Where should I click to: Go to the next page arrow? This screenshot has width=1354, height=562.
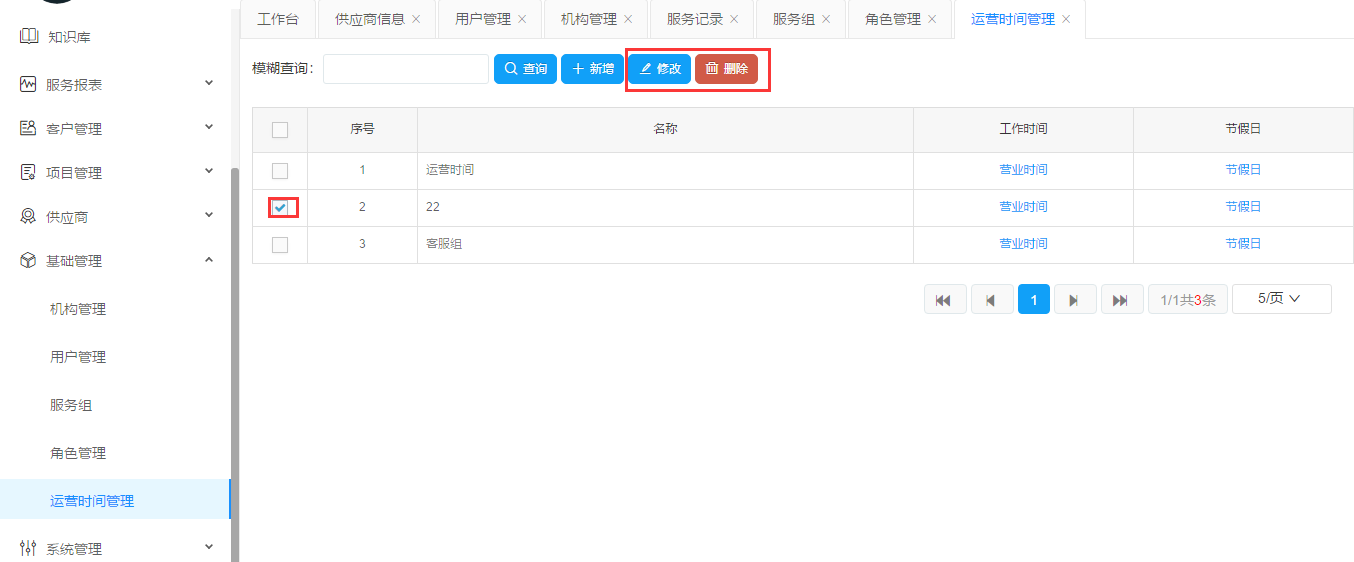tap(1074, 299)
